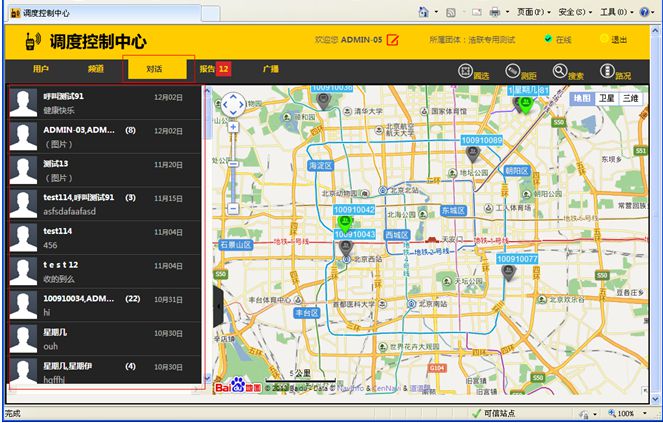Click the read mail icon in IE toolbar
Image resolution: width=663 pixels, height=423 pixels.
pos(477,12)
